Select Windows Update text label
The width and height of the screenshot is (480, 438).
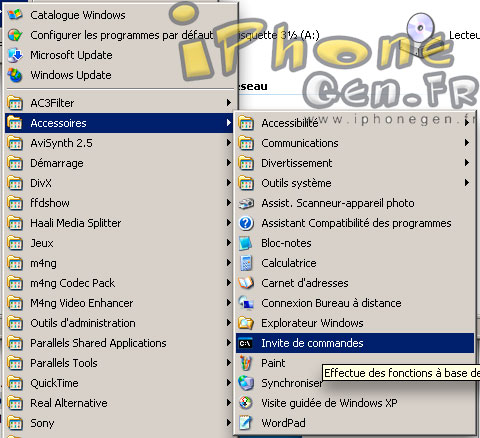pos(71,75)
